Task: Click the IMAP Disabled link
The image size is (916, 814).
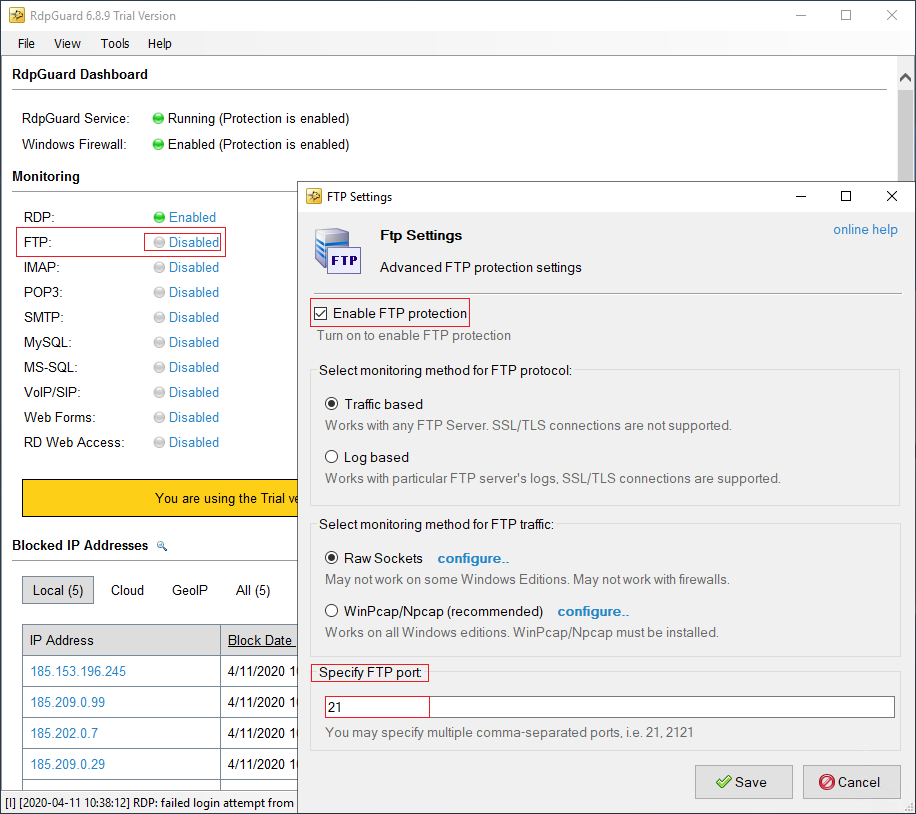Action: pos(194,268)
